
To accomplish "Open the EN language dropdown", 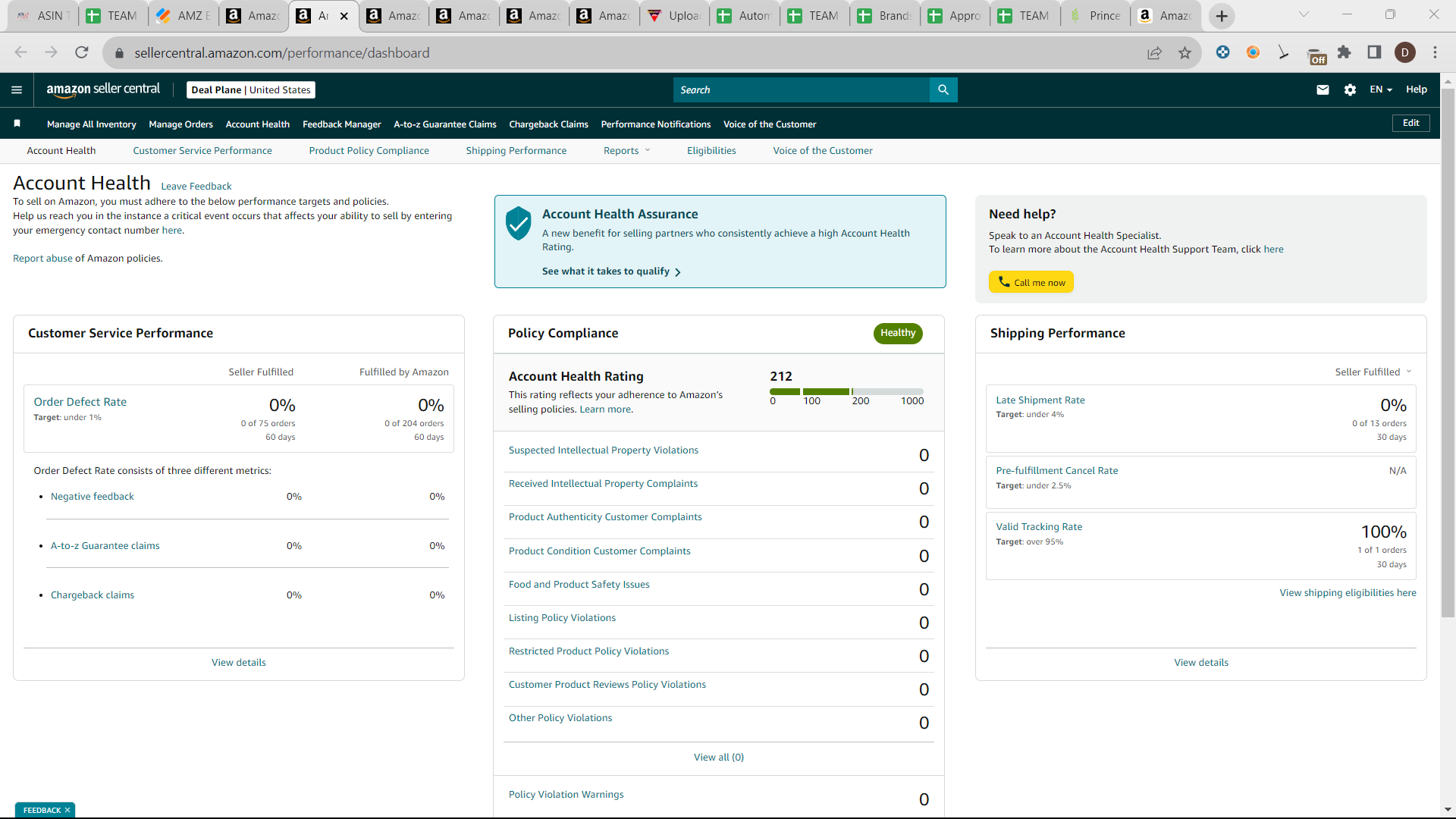I will [x=1381, y=89].
